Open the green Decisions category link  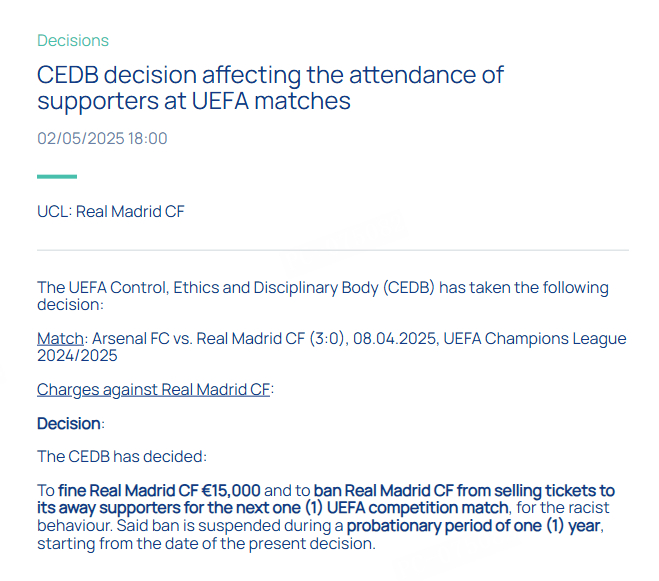click(73, 40)
